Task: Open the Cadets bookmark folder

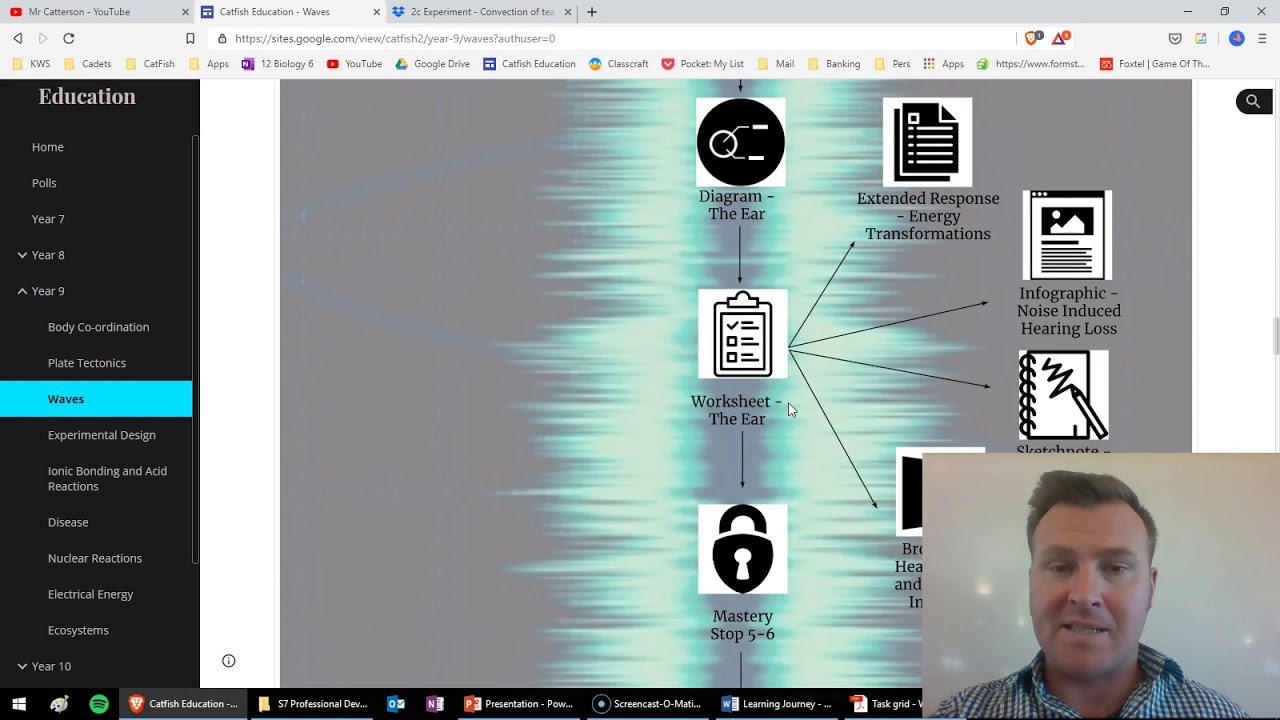Action: [87, 64]
